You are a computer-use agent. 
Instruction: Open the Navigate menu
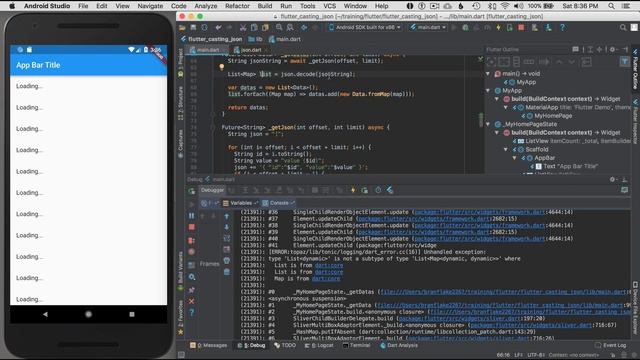click(x=150, y=6)
